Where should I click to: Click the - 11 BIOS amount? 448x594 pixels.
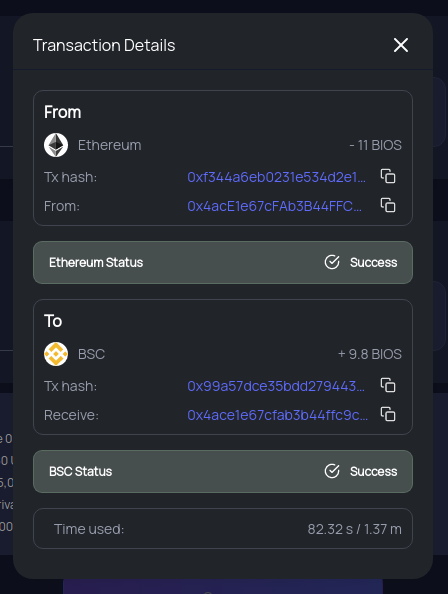376,145
